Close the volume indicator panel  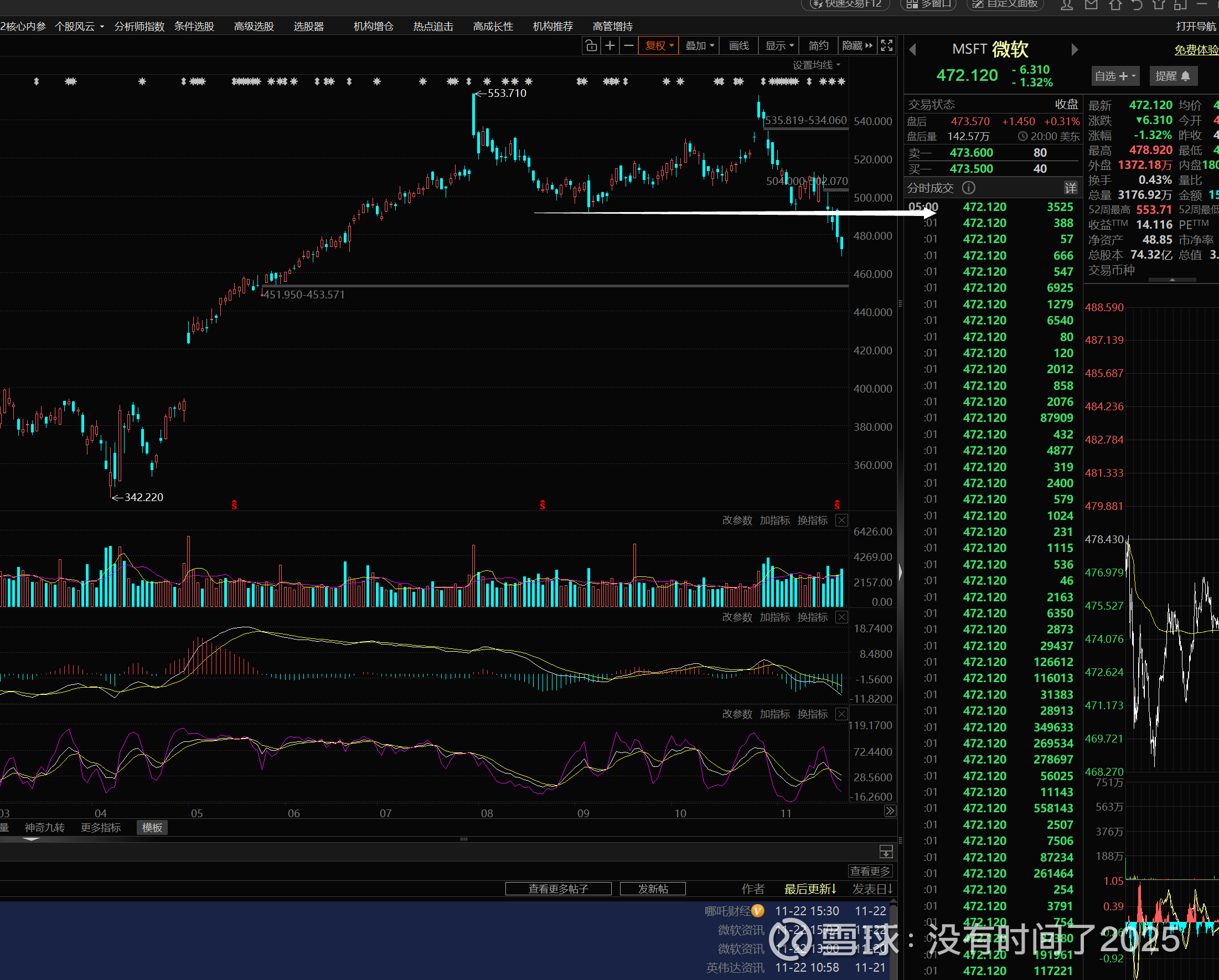pyautogui.click(x=841, y=520)
